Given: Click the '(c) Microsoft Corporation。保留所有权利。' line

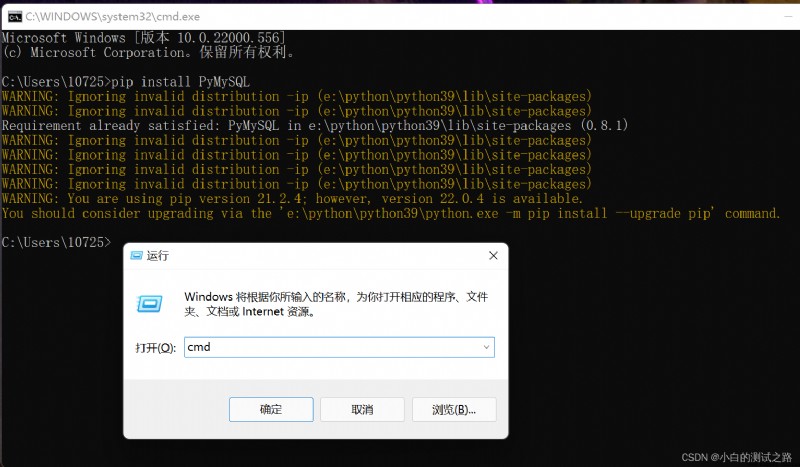Looking at the screenshot, I should [148, 52].
